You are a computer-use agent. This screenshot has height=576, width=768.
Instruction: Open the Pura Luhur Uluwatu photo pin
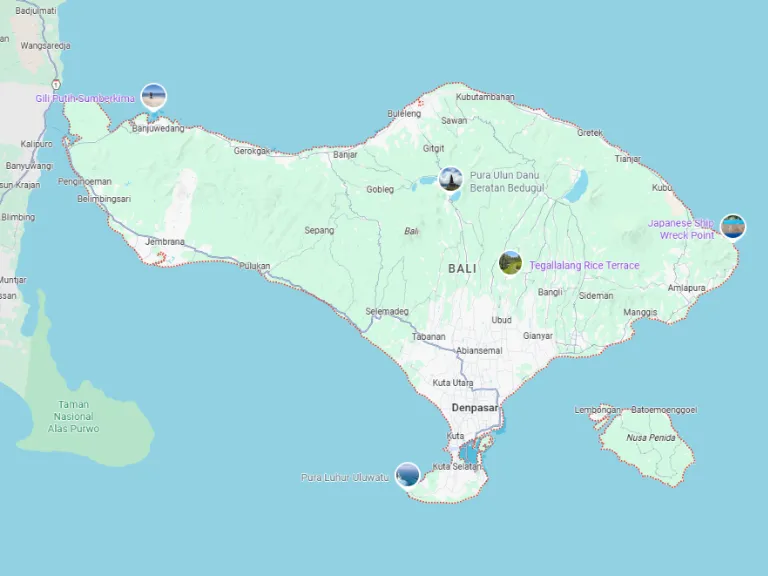[407, 475]
